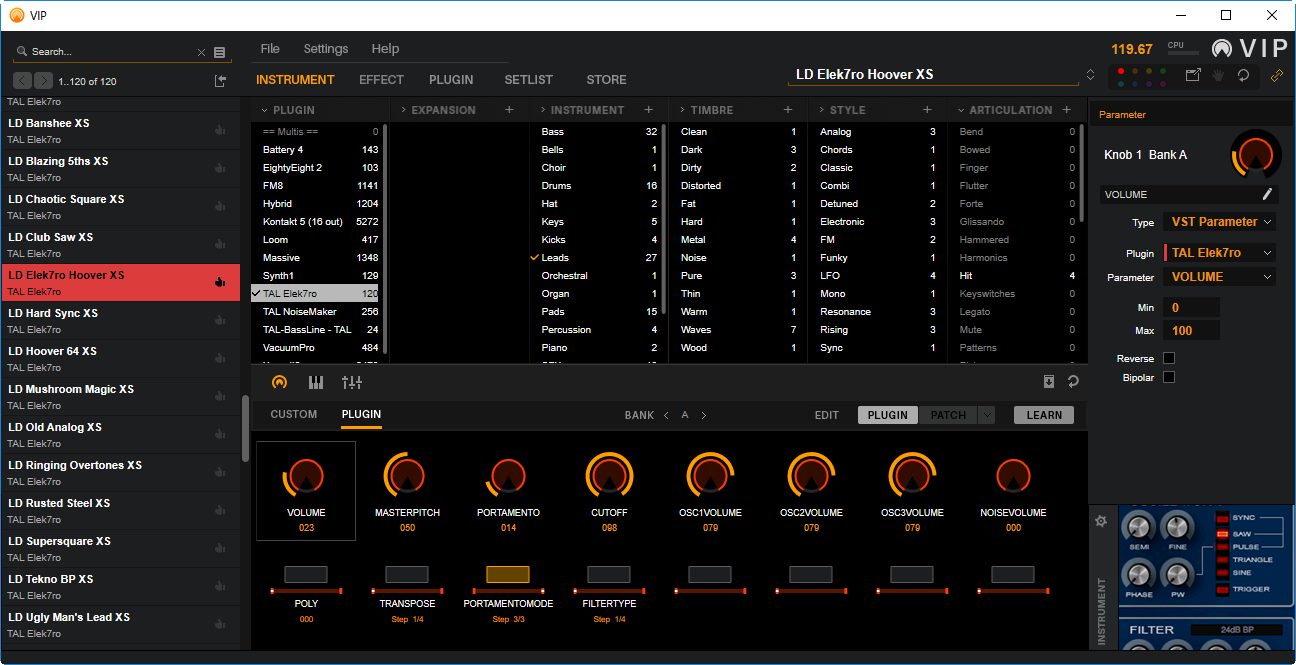Enable the Bipolar checkbox

point(1169,377)
